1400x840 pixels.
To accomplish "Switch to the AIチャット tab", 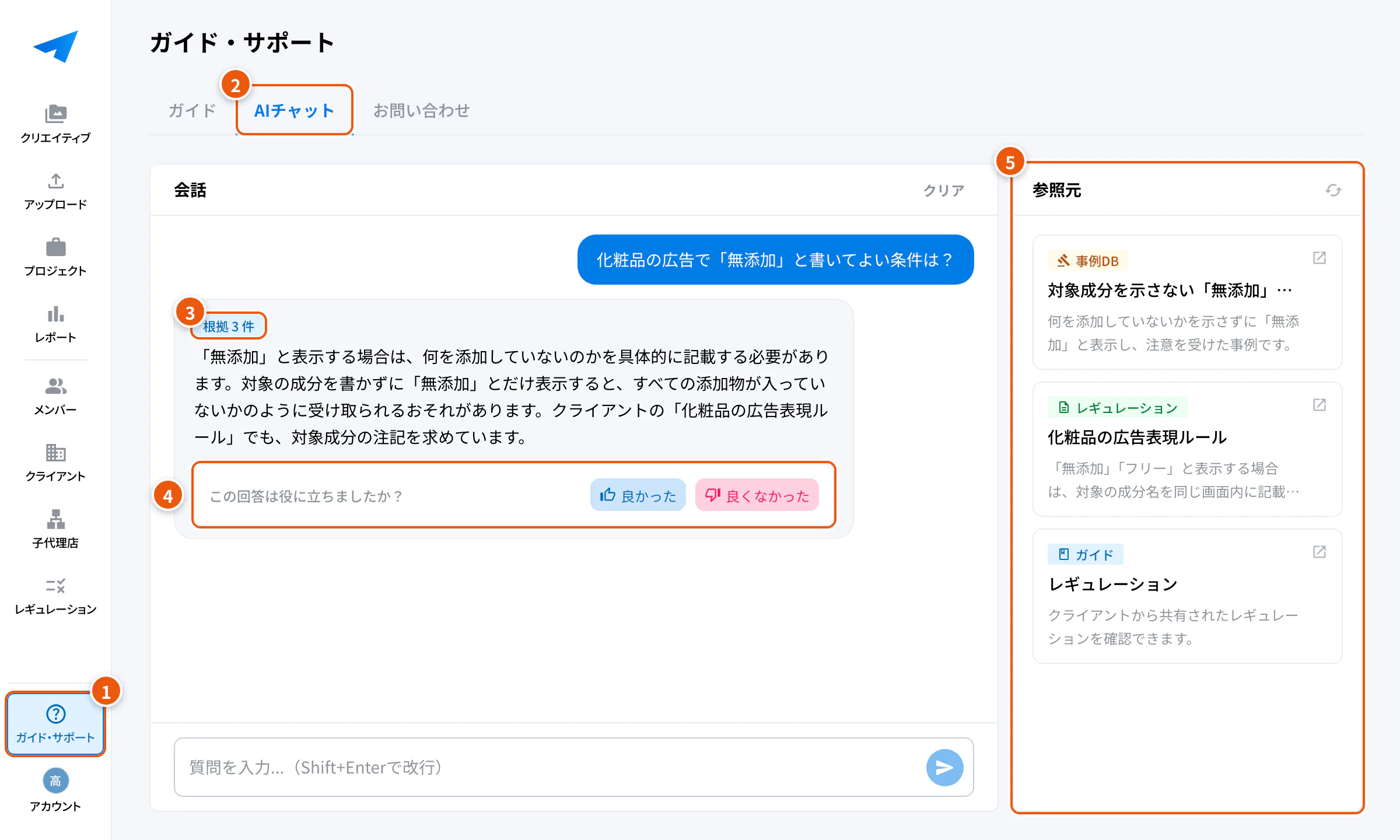I will [295, 110].
